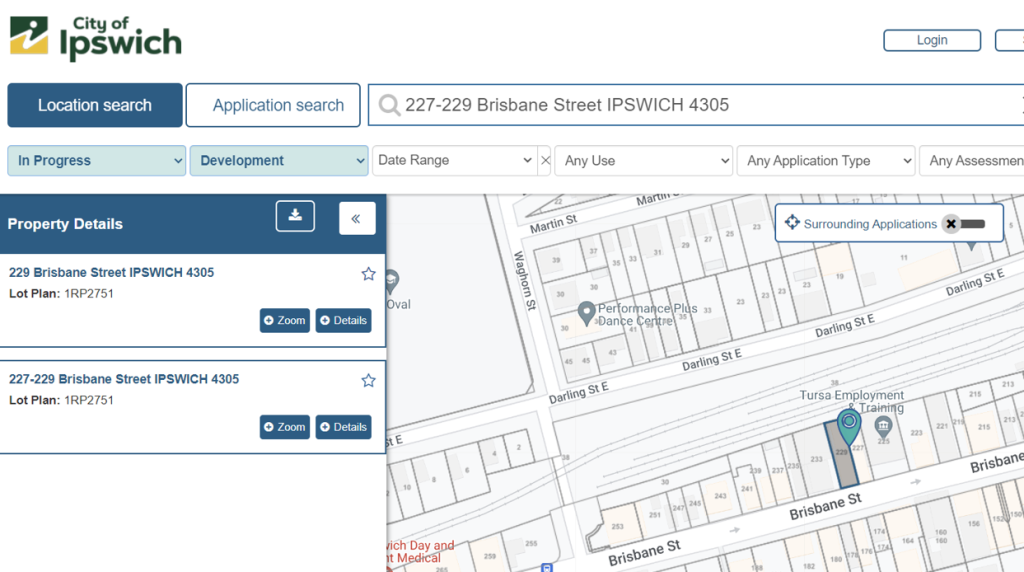Viewport: 1024px width, 572px height.
Task: Open Details for 229 Brisbane Street
Action: coord(344,321)
